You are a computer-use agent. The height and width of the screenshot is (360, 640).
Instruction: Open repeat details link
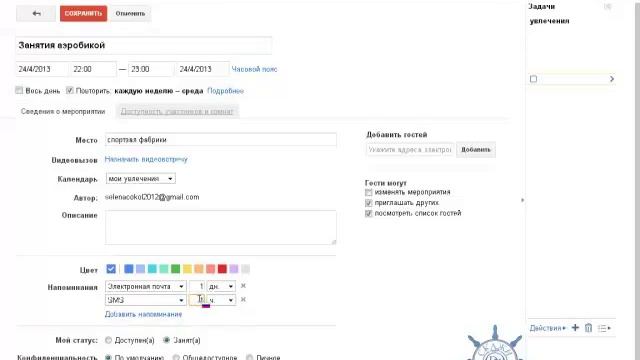pos(225,91)
